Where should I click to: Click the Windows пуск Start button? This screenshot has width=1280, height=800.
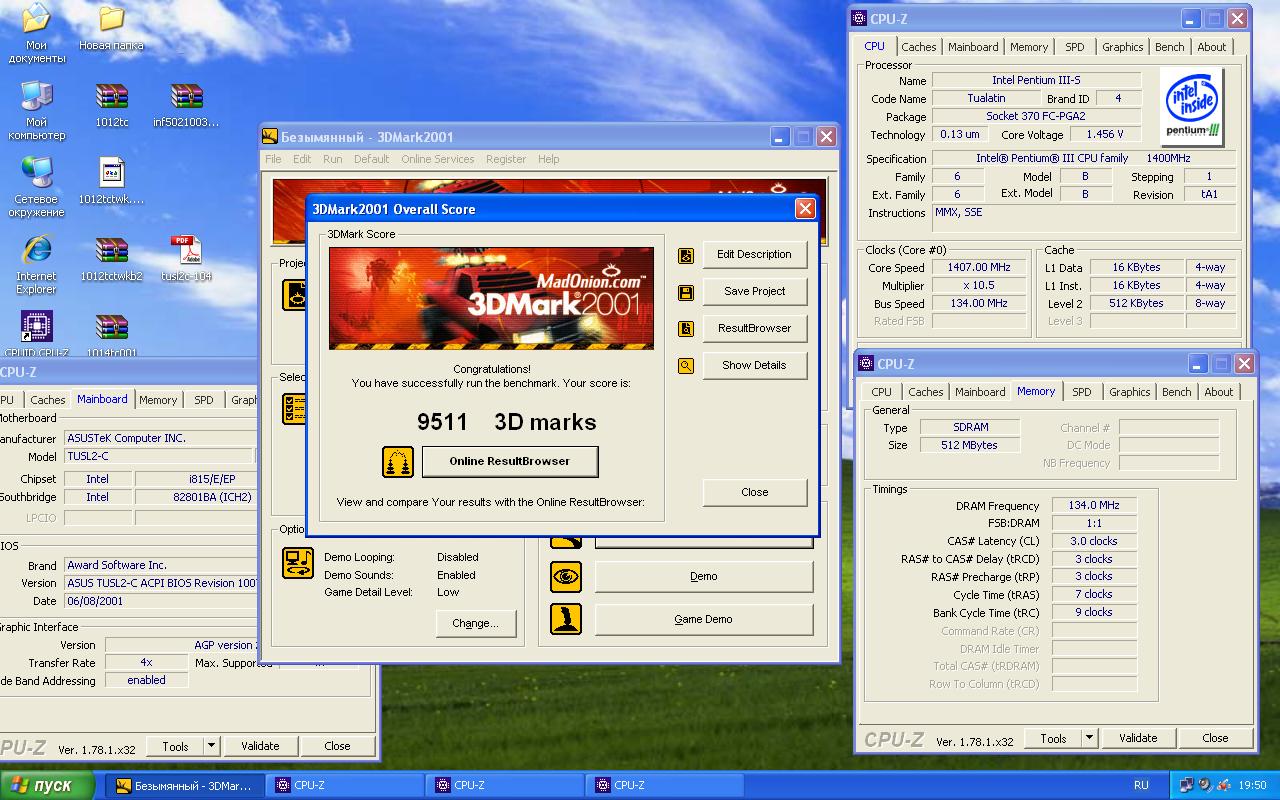tap(48, 785)
